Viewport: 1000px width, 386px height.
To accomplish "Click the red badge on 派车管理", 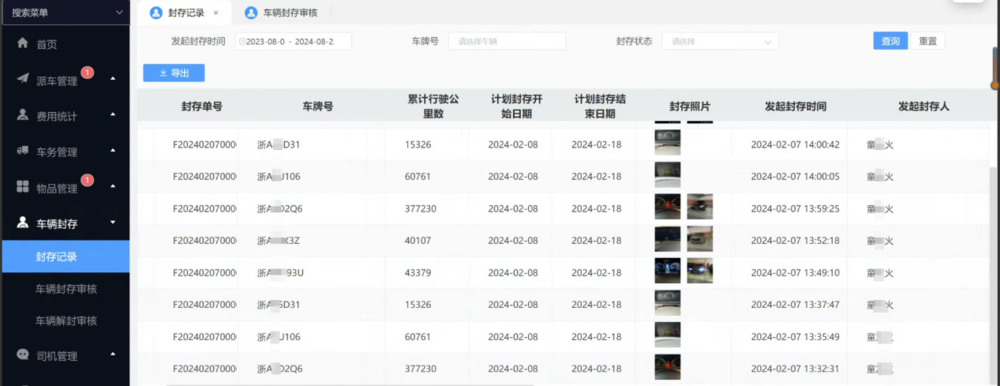I will (87, 72).
